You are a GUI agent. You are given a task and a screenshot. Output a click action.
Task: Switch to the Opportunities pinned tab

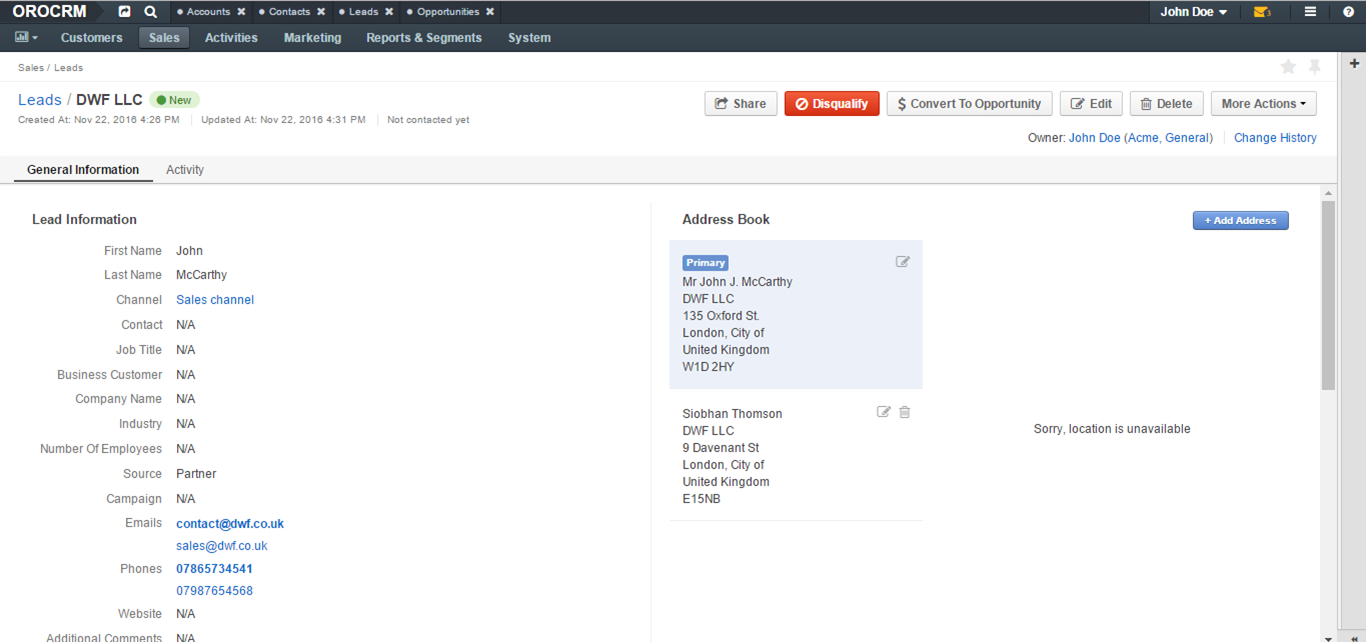click(448, 12)
